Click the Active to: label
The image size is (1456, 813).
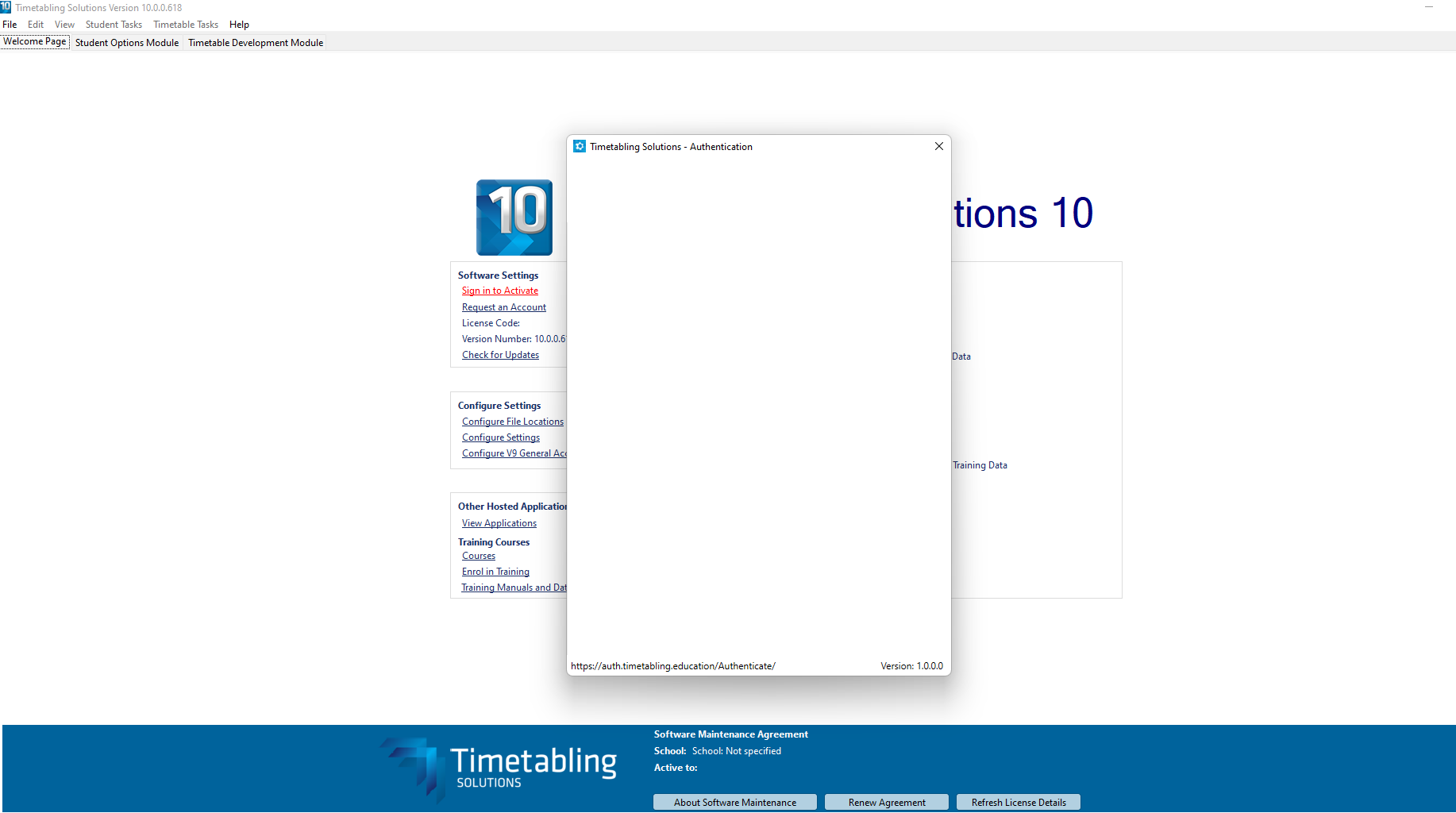point(676,768)
